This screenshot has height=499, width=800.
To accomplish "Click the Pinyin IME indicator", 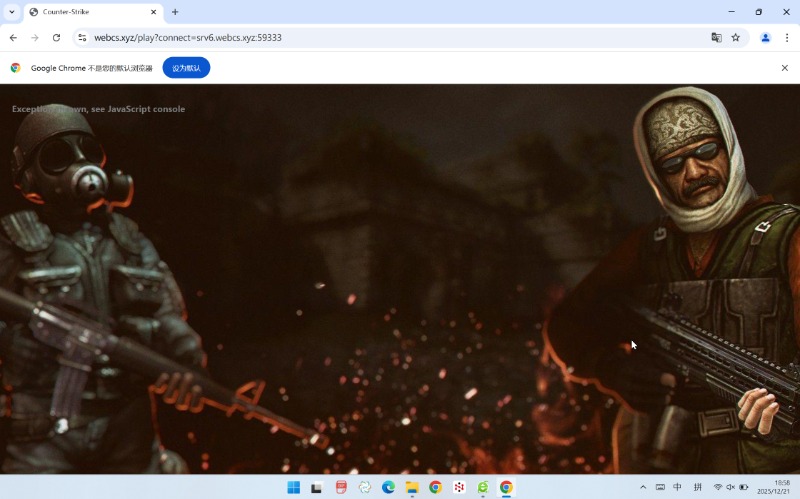I will pos(697,487).
